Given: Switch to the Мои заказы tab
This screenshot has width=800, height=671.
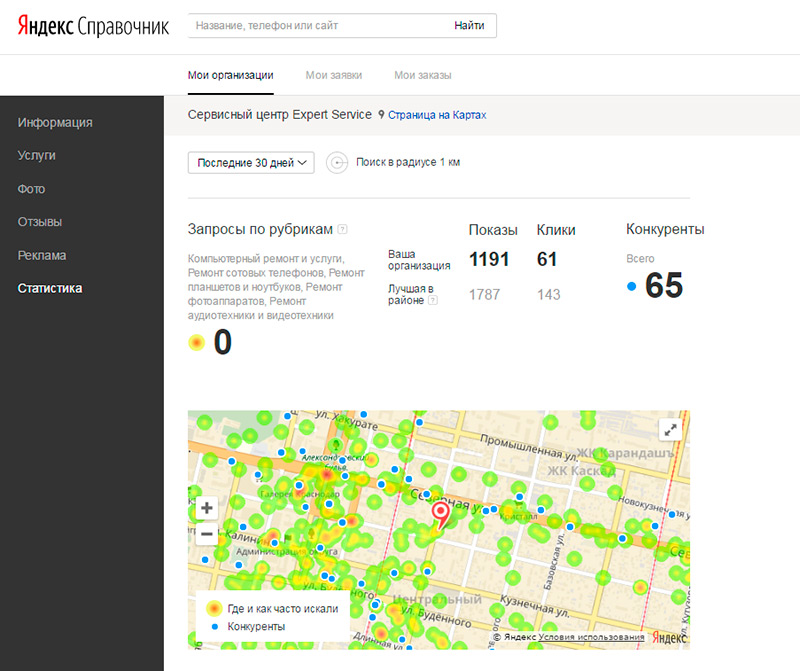Looking at the screenshot, I should [x=422, y=75].
